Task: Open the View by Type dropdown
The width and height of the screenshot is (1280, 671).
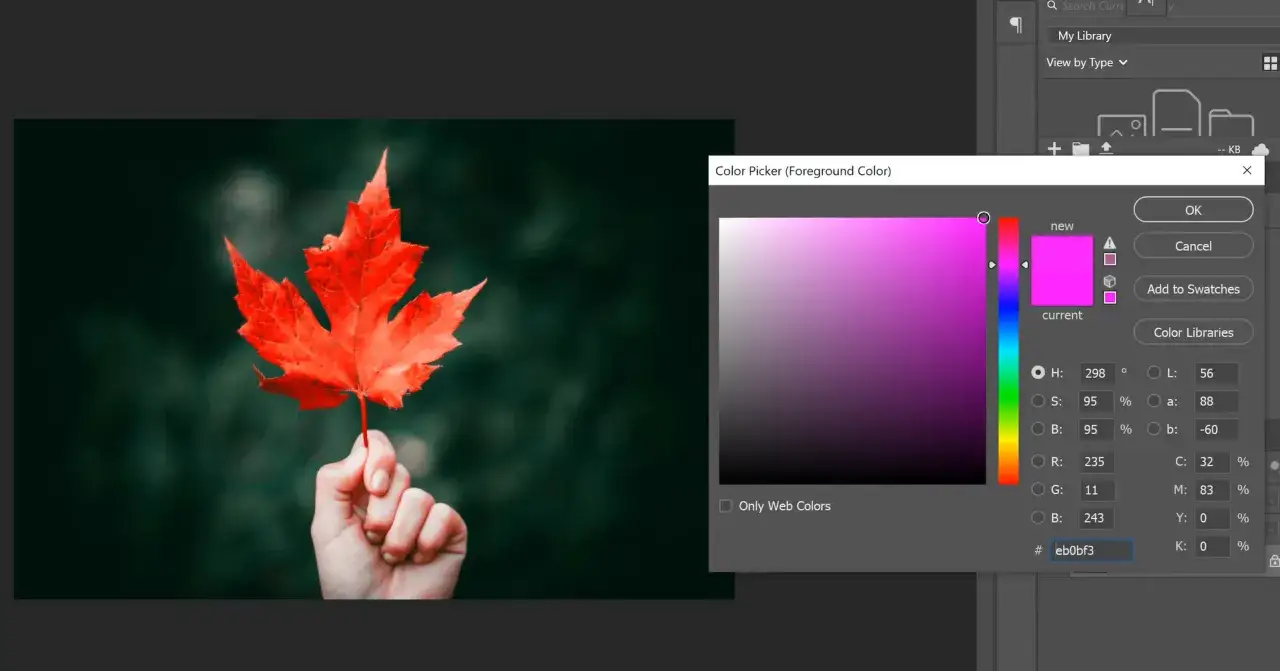Action: point(1086,62)
